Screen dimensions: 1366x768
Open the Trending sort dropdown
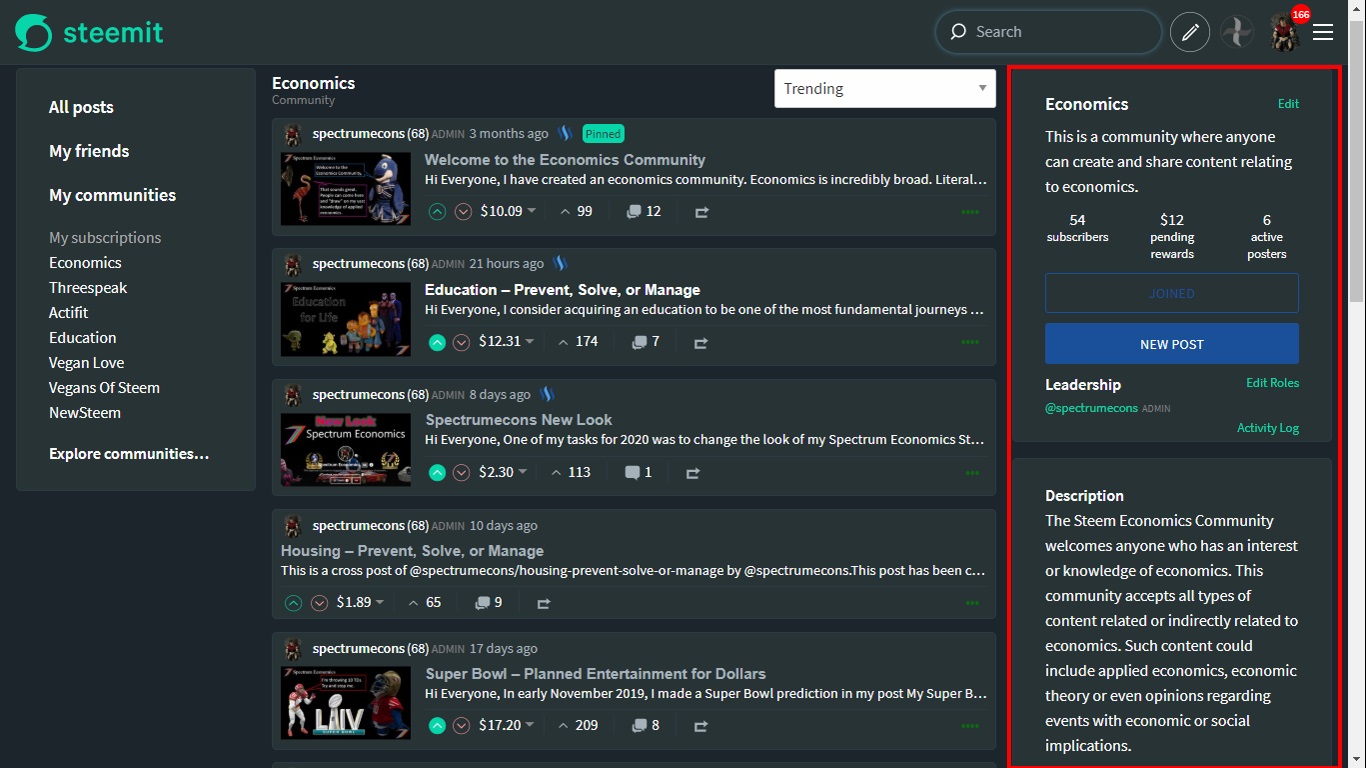[x=885, y=88]
